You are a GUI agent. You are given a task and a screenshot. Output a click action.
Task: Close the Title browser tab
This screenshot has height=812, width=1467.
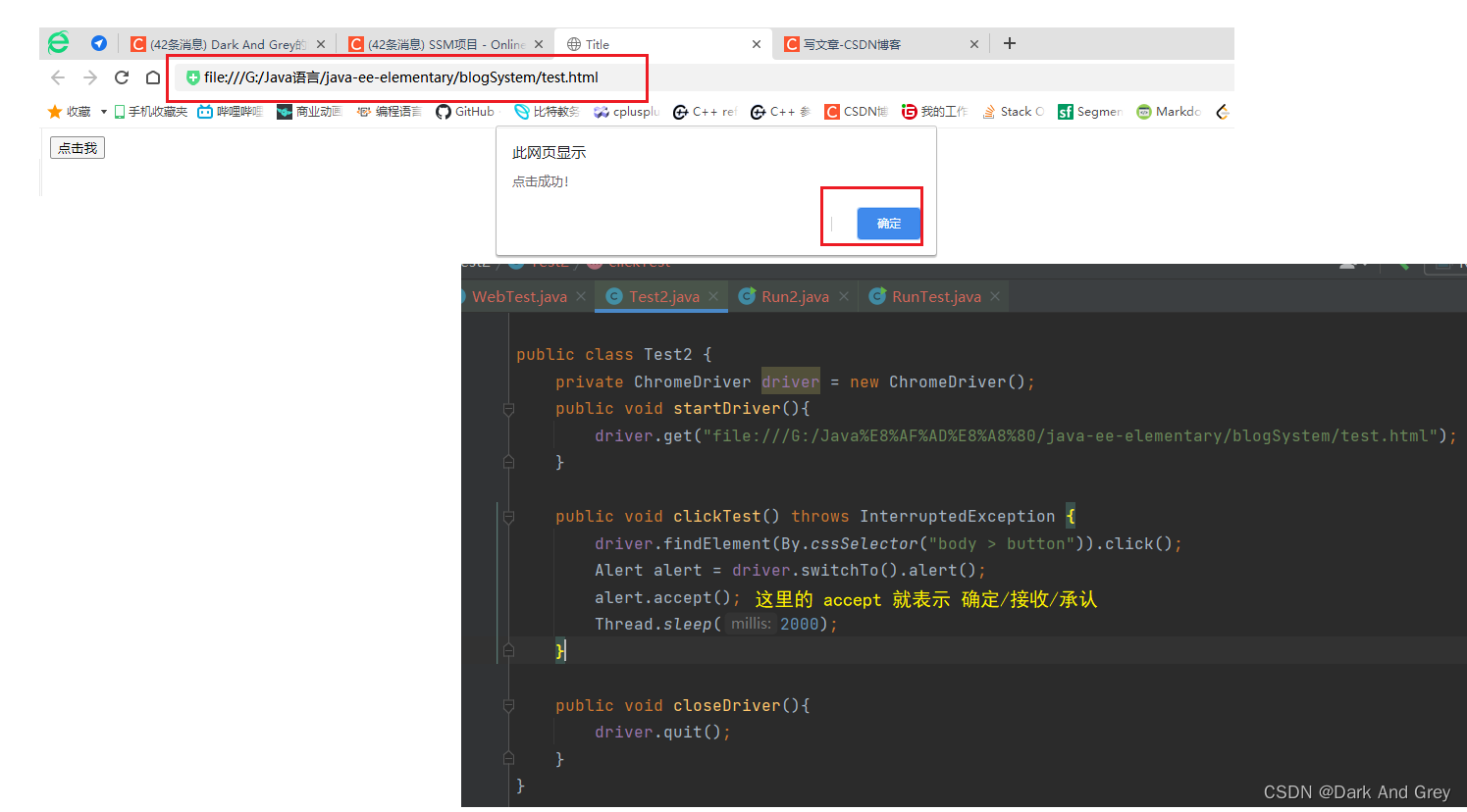click(757, 44)
